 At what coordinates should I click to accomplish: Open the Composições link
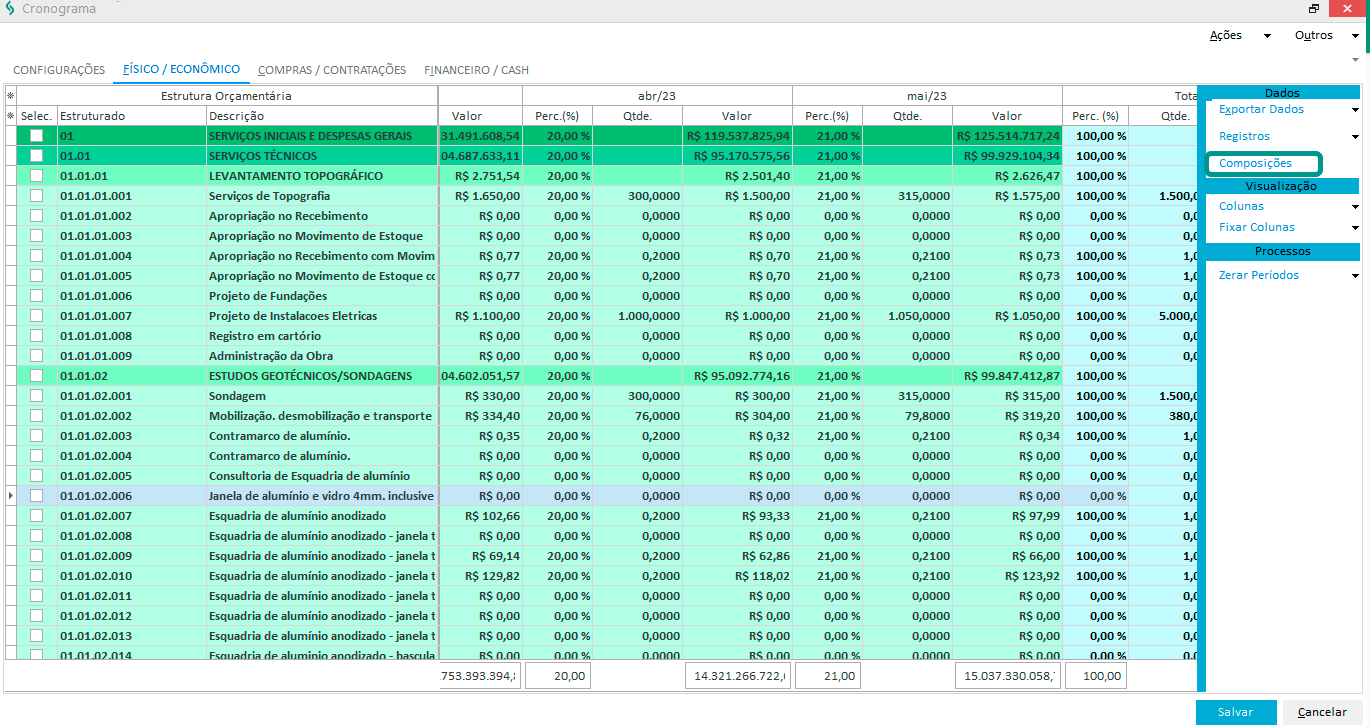tap(1255, 163)
